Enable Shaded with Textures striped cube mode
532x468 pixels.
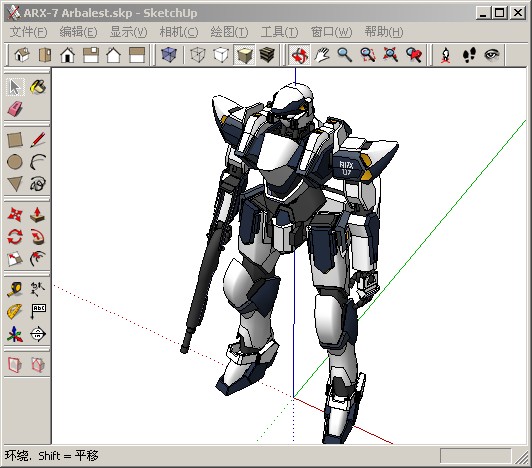click(x=267, y=54)
